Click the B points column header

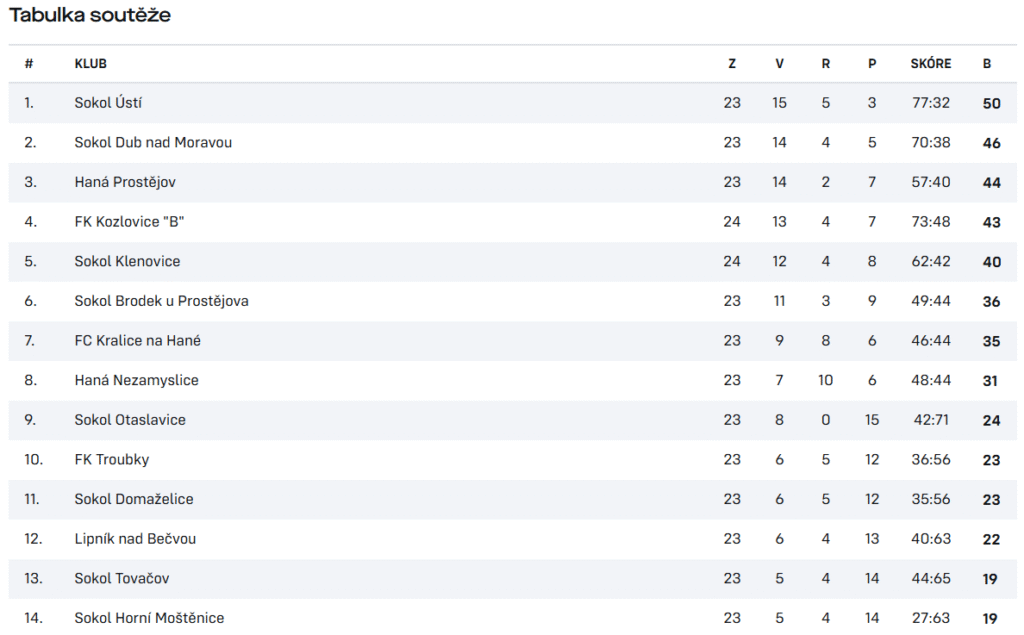[x=987, y=63]
